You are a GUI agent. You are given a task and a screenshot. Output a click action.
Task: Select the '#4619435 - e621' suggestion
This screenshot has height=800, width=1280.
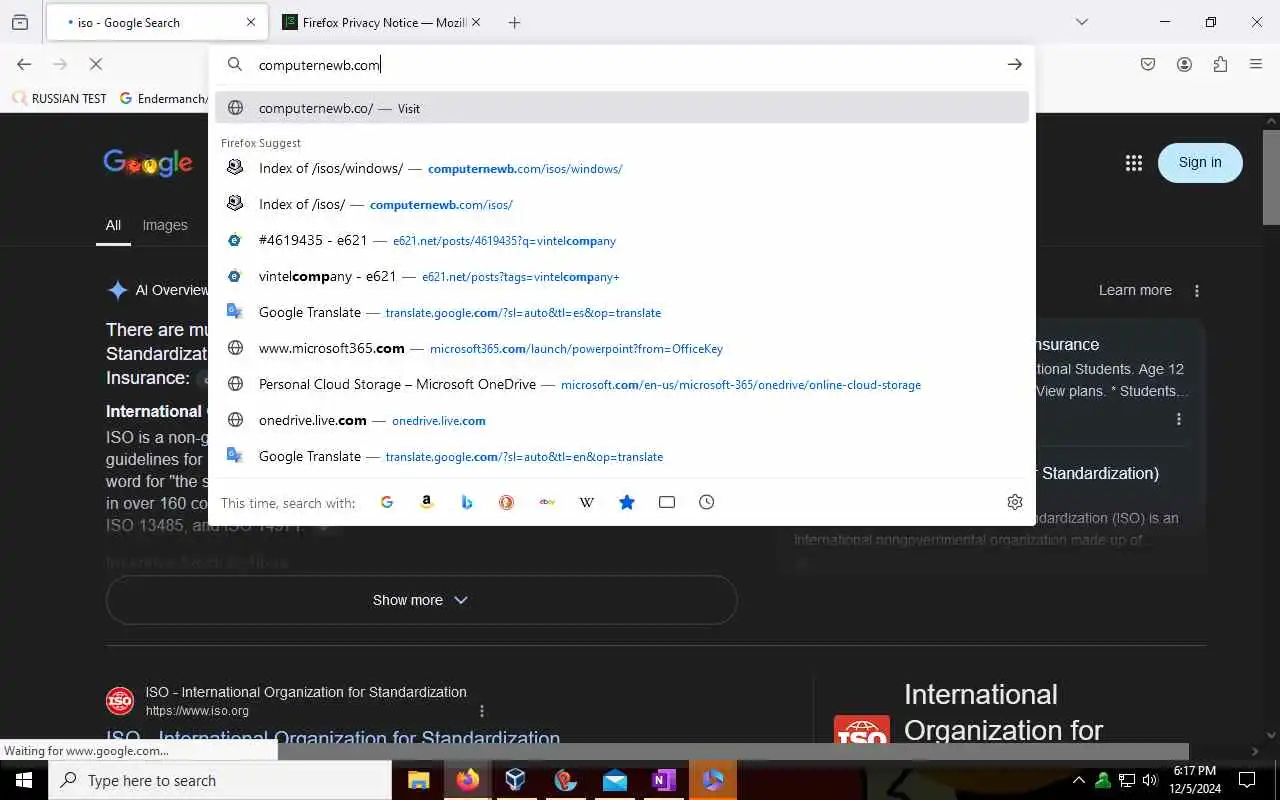(x=622, y=240)
